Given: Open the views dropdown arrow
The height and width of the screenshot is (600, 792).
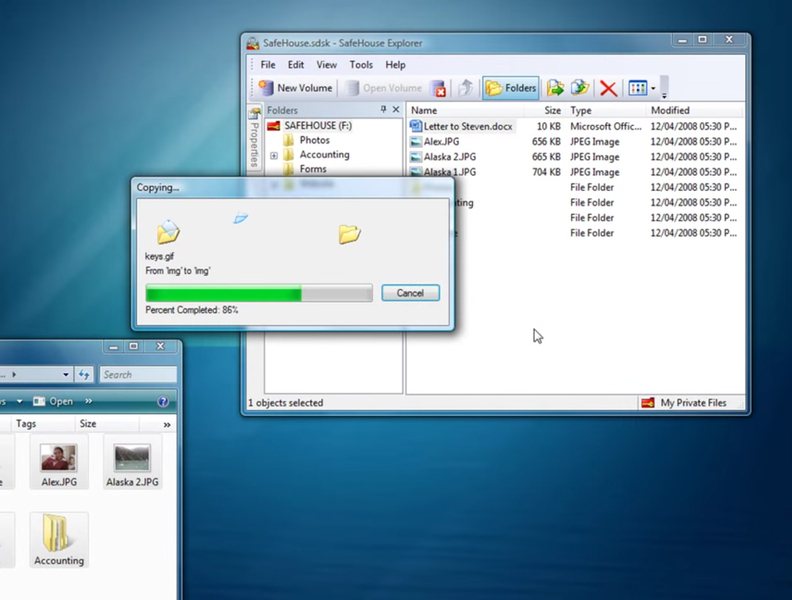Looking at the screenshot, I should [x=653, y=89].
